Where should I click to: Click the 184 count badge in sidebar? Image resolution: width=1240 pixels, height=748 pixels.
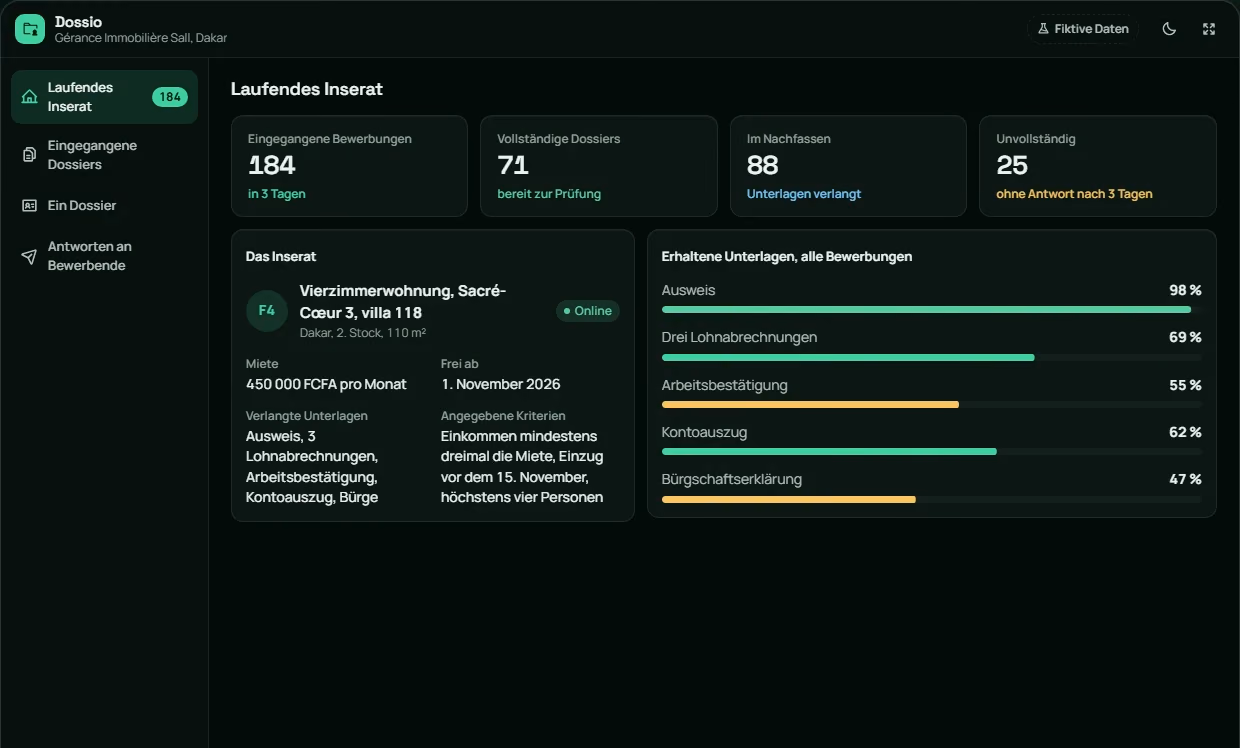click(170, 97)
